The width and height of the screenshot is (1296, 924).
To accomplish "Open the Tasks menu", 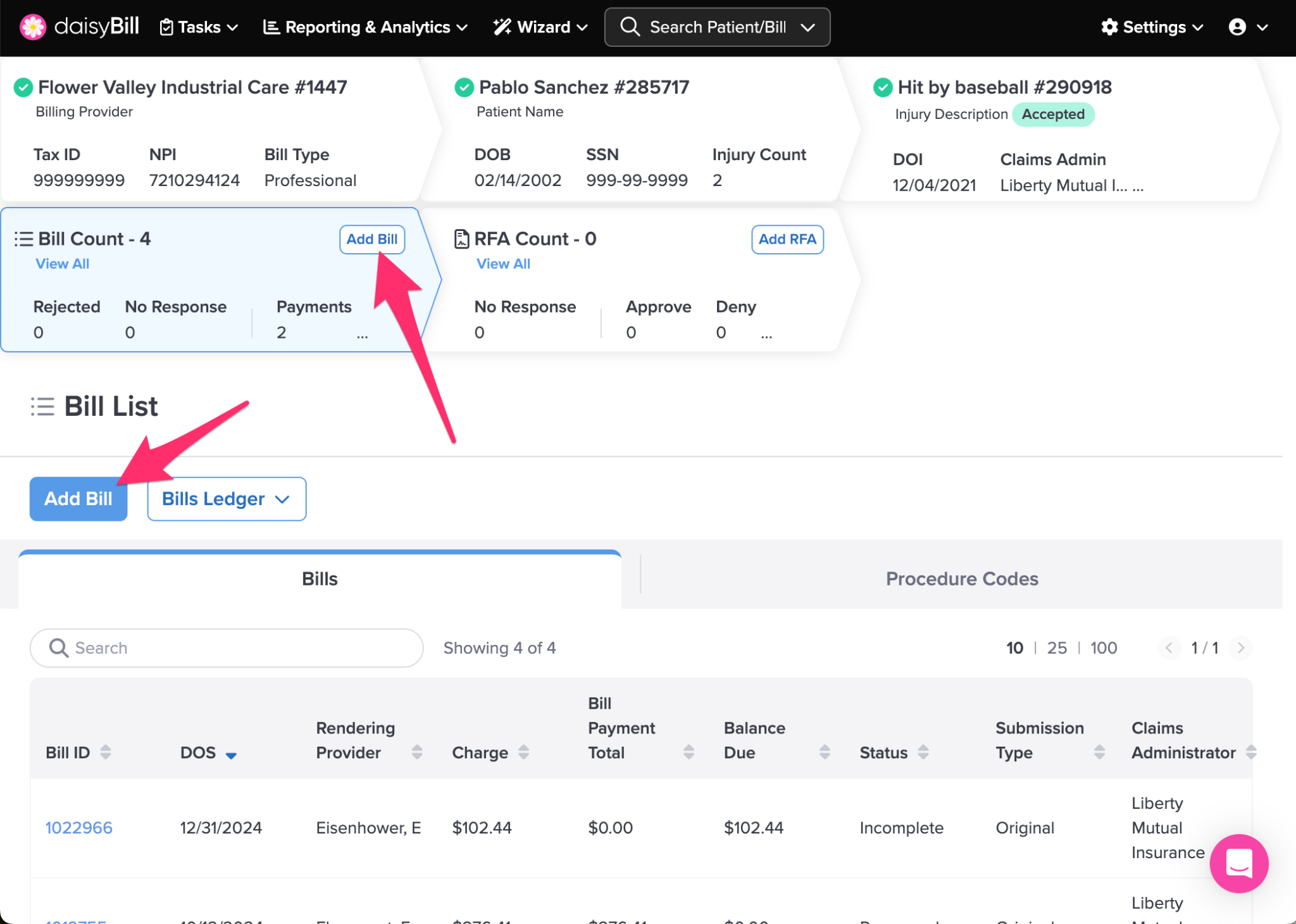I will click(199, 27).
